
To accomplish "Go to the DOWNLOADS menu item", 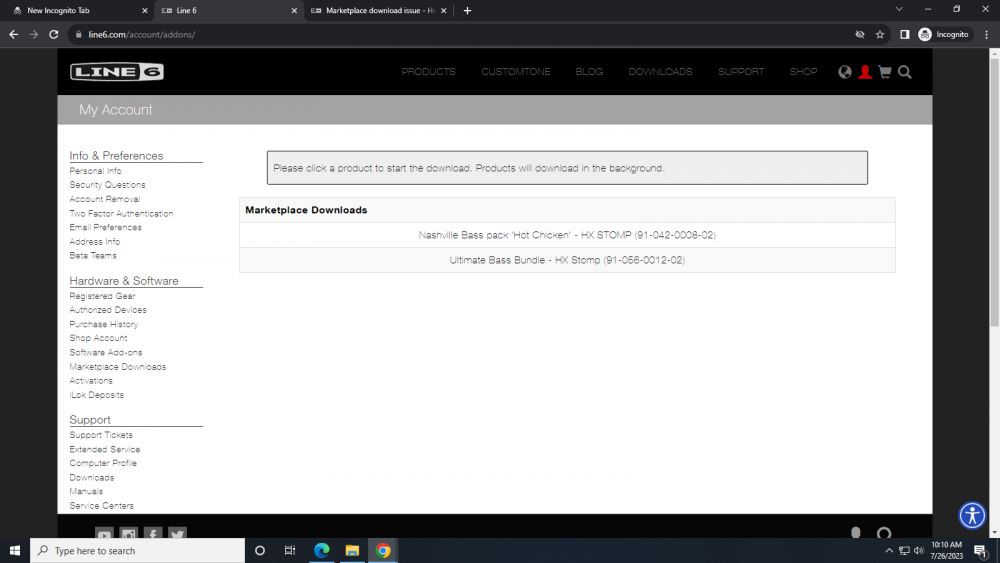I will [x=660, y=72].
